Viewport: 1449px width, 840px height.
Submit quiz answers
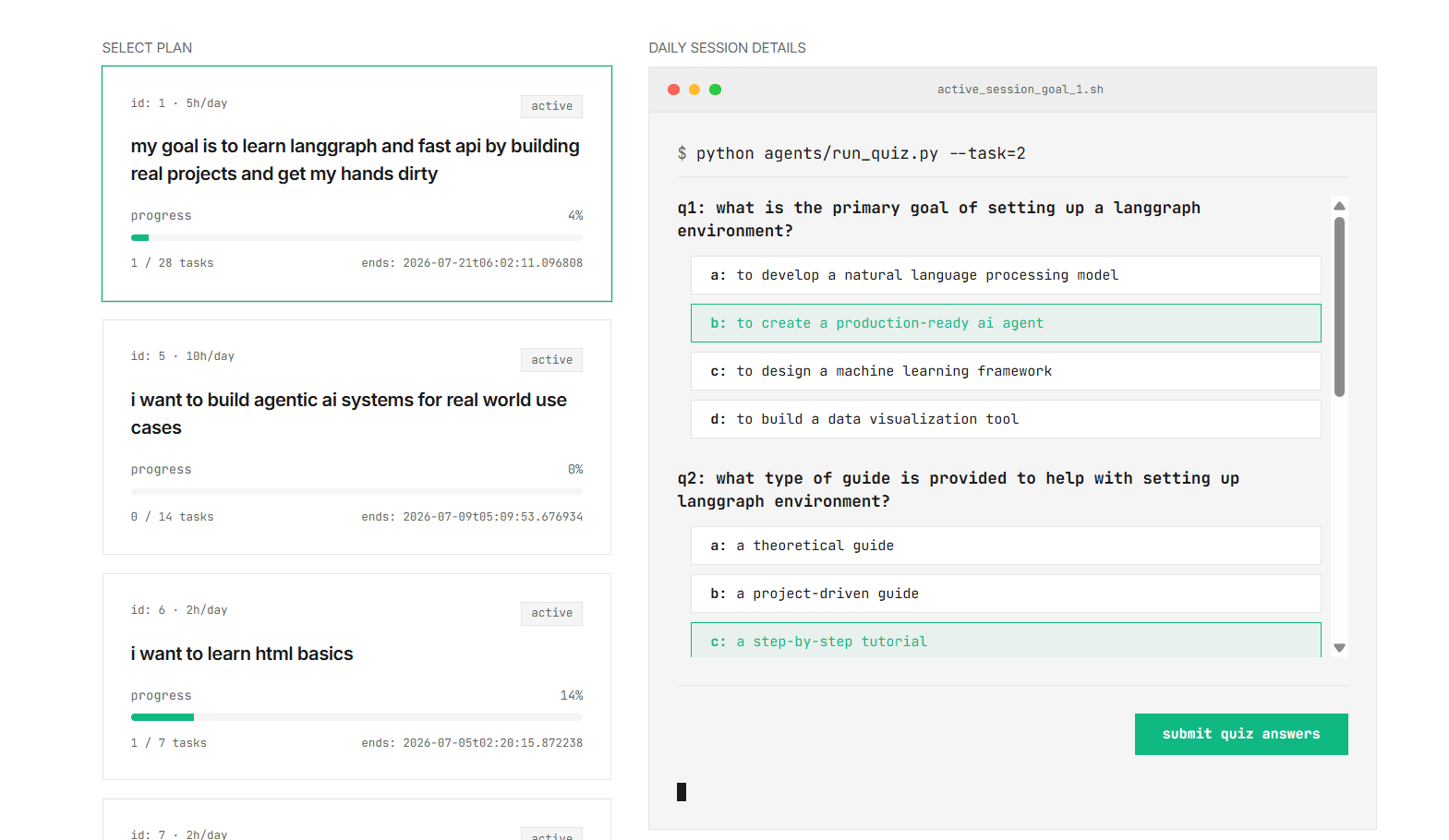coord(1241,734)
